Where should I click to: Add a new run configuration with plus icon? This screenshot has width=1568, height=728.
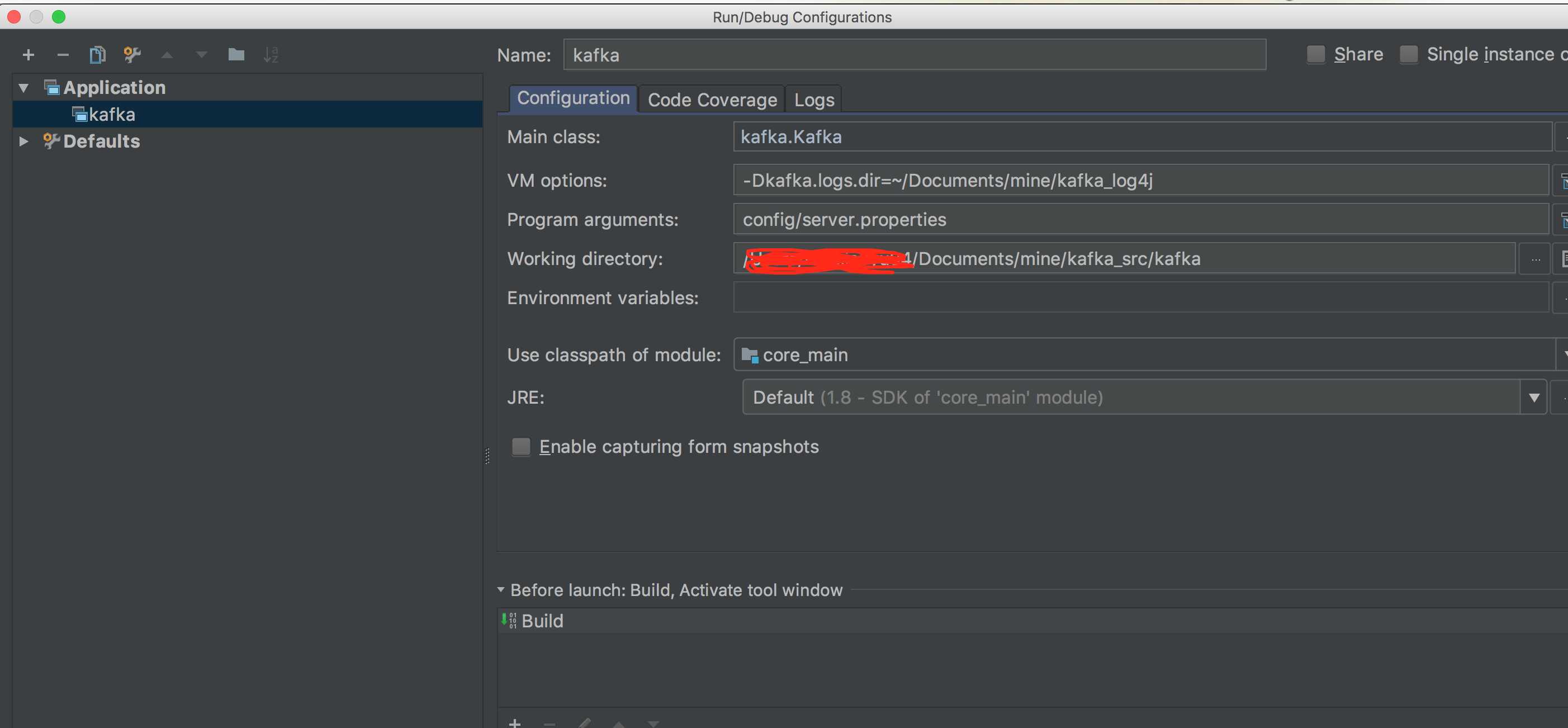[28, 55]
